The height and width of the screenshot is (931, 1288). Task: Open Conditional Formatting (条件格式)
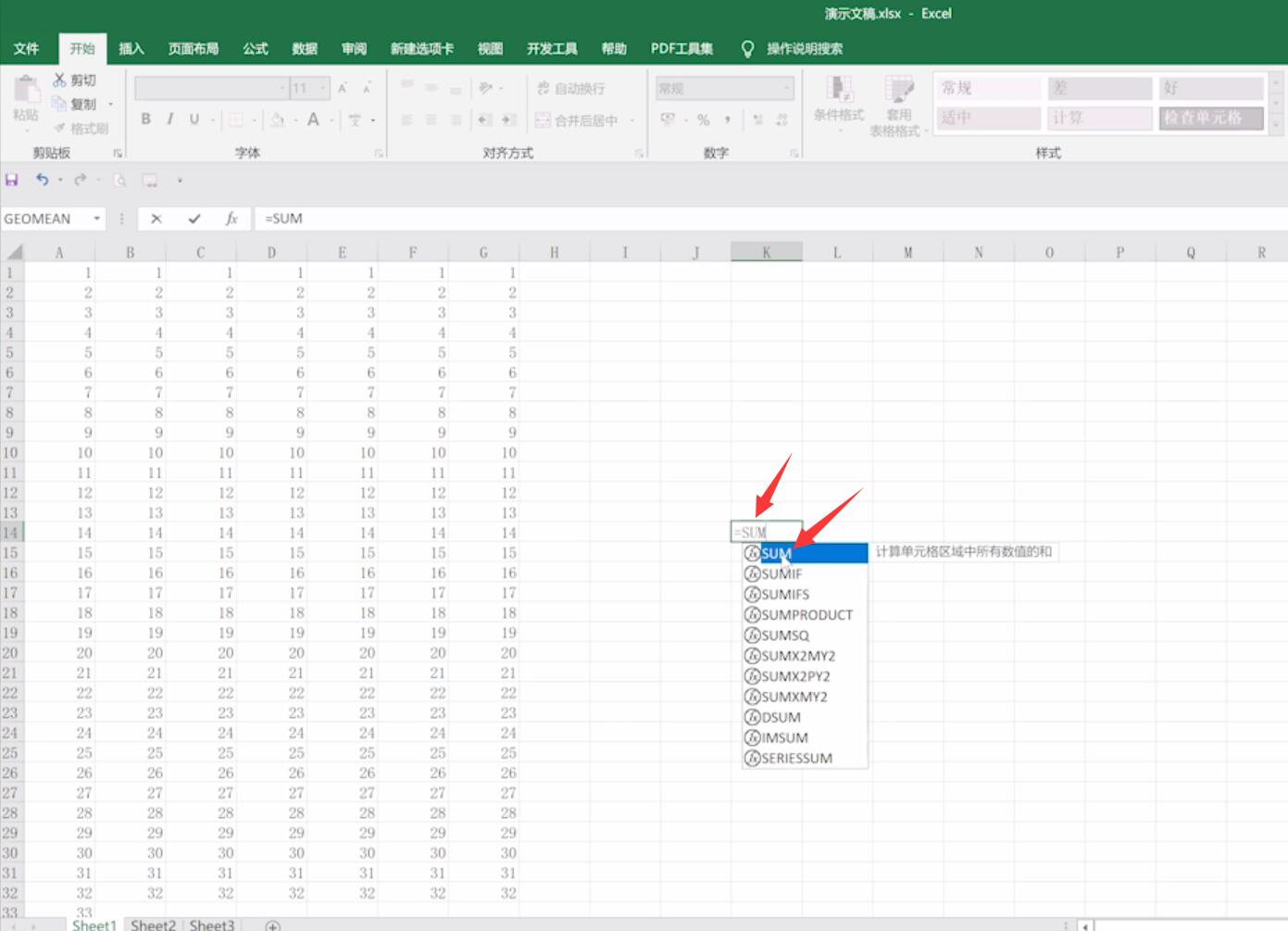839,103
